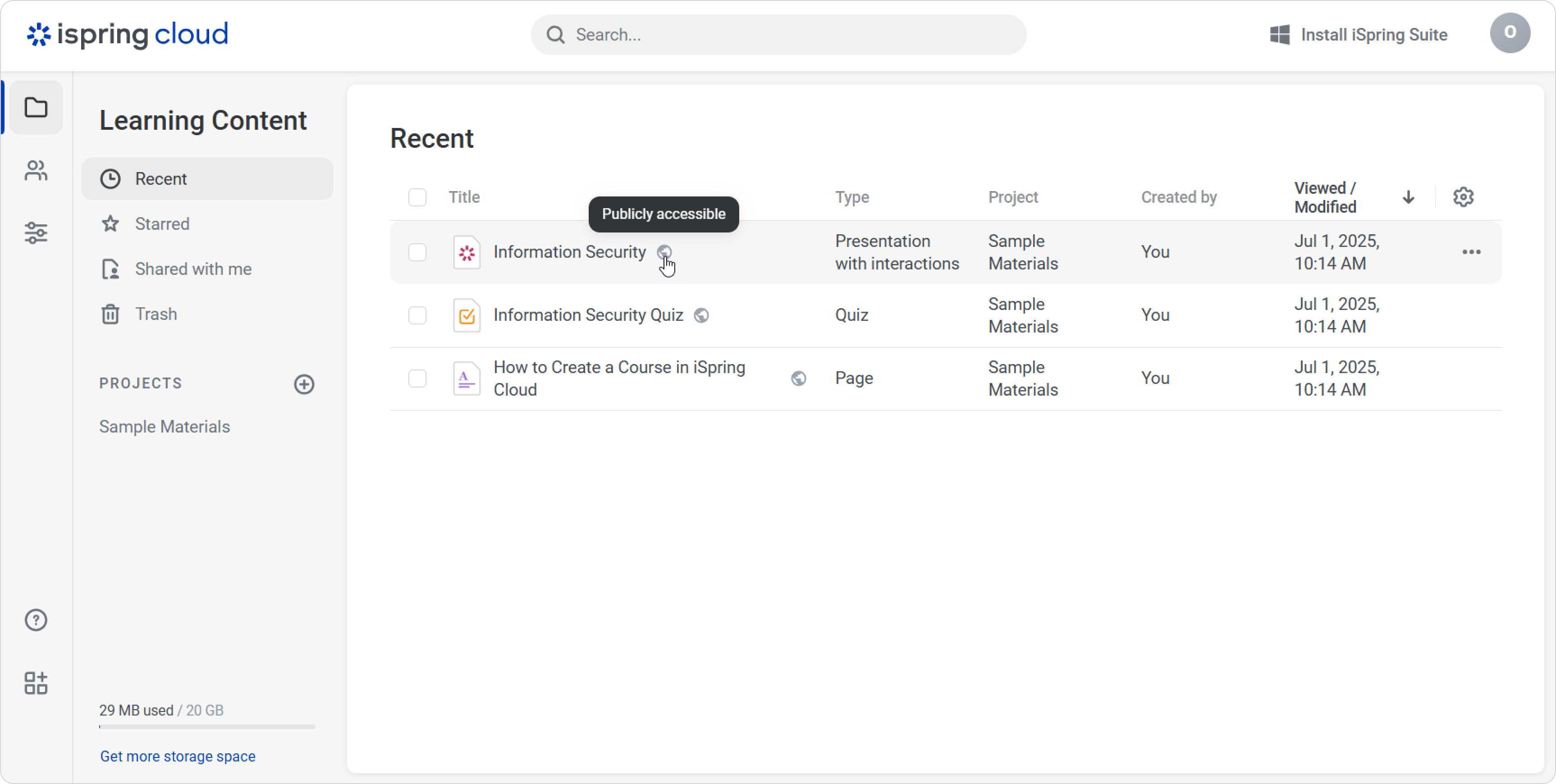Open the Users section icon in sidebar

coord(36,170)
